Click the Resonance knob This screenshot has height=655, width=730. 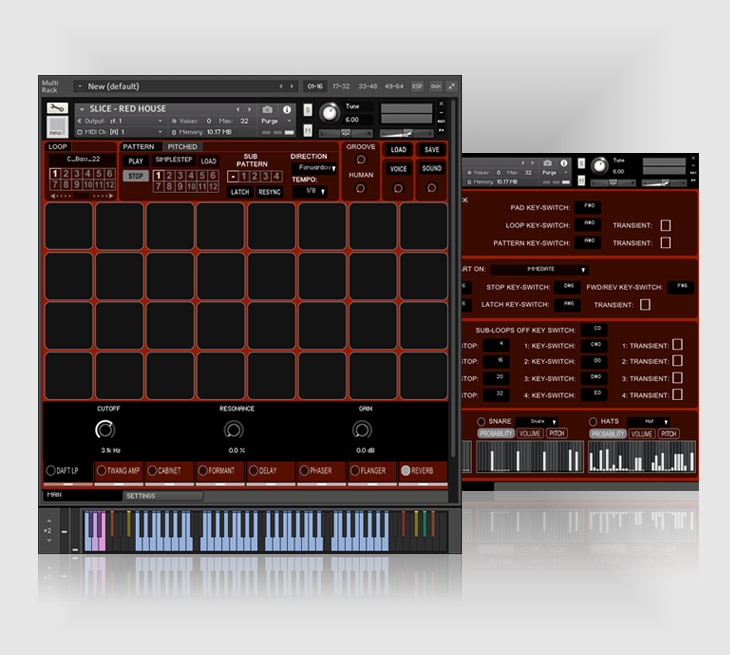click(233, 430)
